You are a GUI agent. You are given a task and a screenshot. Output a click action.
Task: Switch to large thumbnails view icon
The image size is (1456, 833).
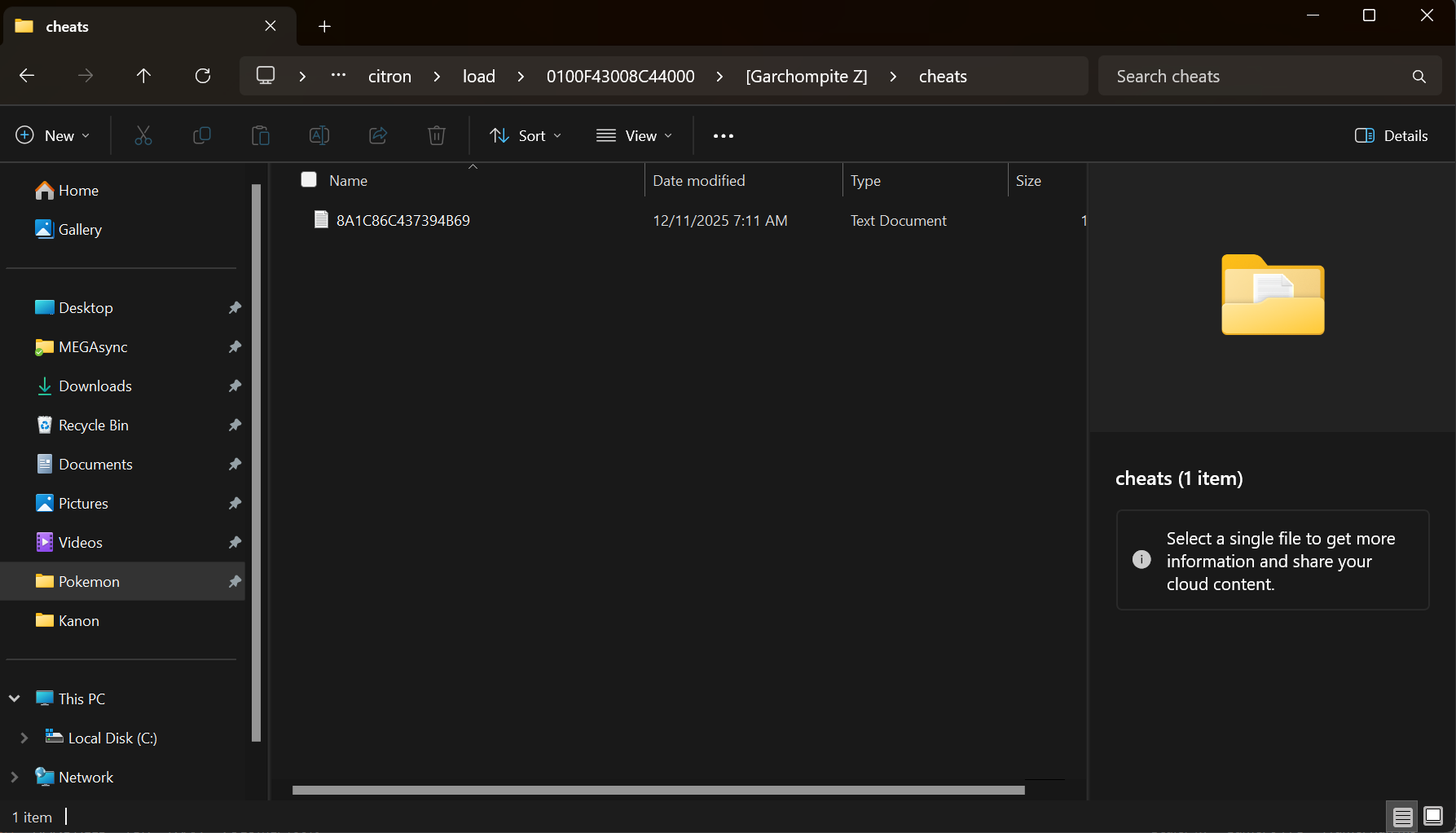[1433, 816]
